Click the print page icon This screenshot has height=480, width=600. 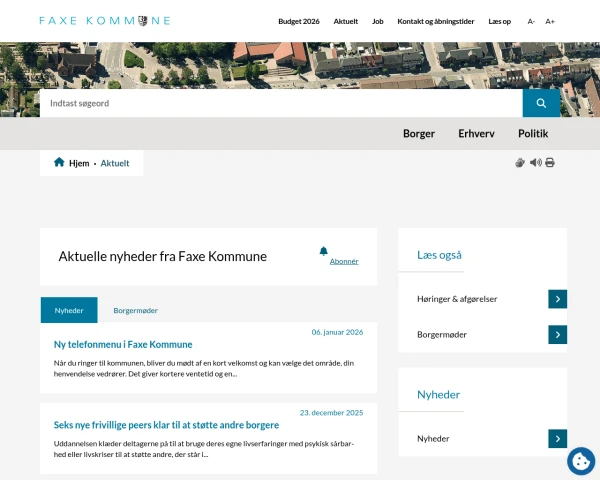click(x=550, y=163)
